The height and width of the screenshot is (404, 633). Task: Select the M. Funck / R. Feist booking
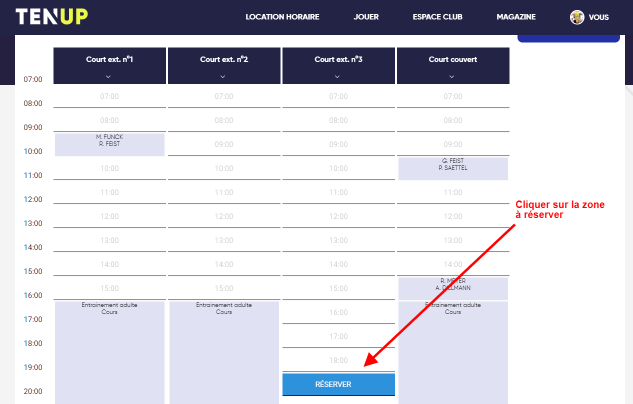(x=109, y=143)
